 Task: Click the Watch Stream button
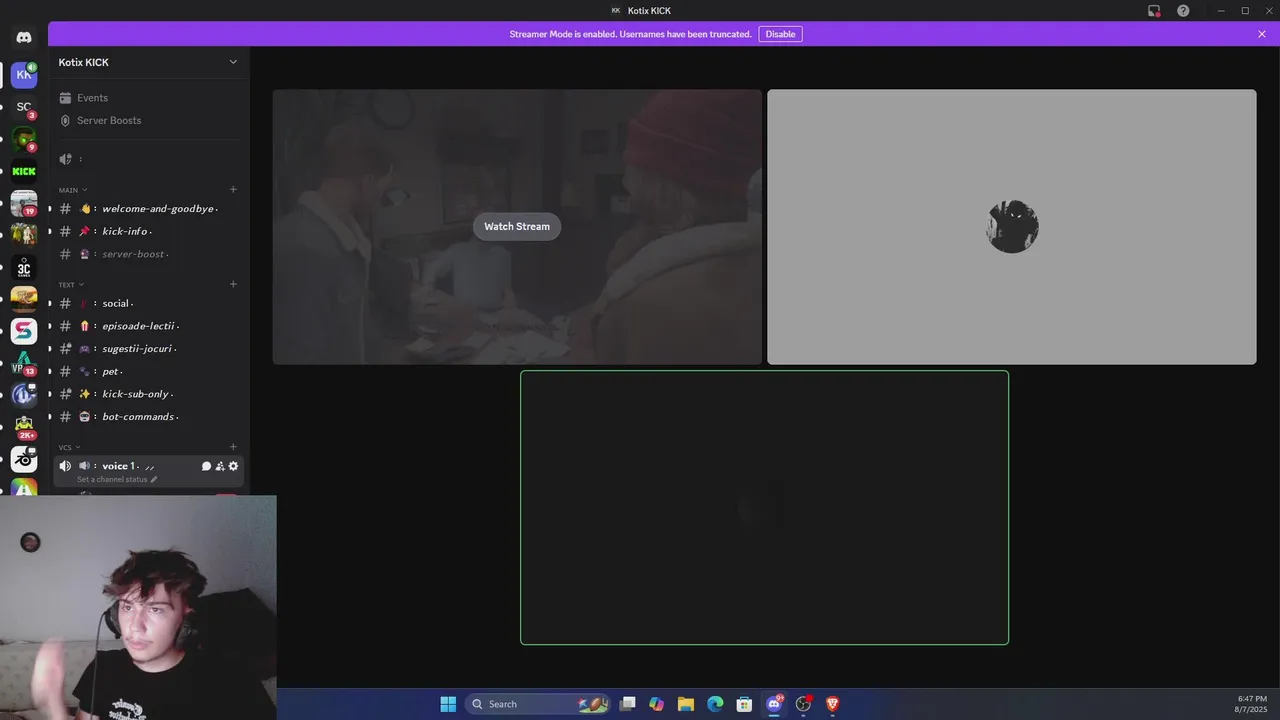point(517,227)
